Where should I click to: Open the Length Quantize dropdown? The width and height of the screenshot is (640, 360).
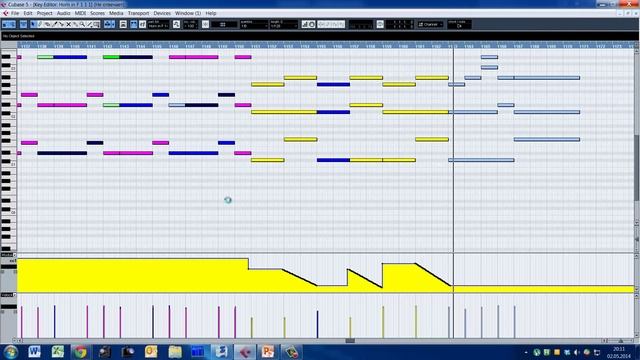click(x=284, y=24)
